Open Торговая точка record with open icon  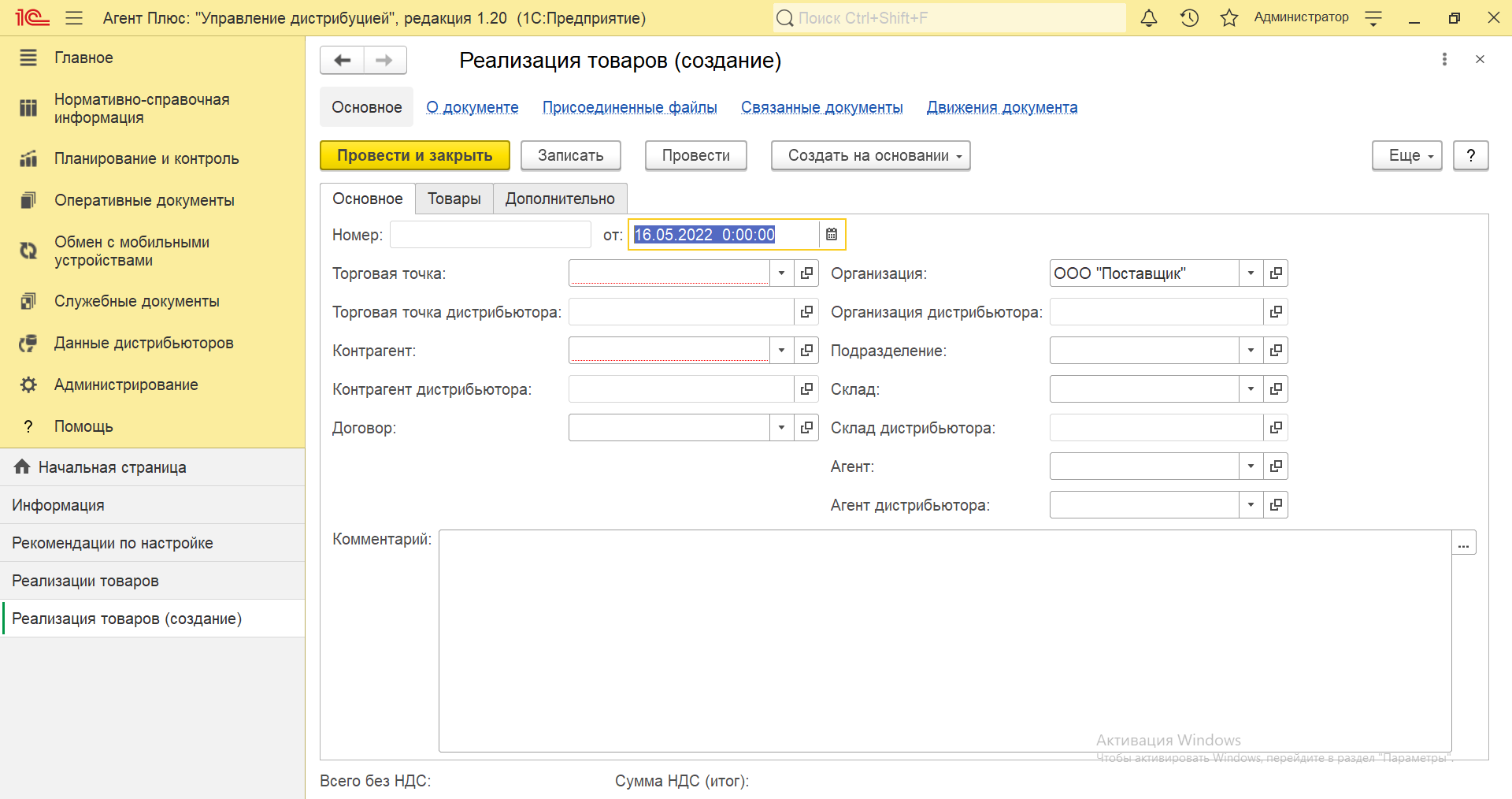click(806, 273)
